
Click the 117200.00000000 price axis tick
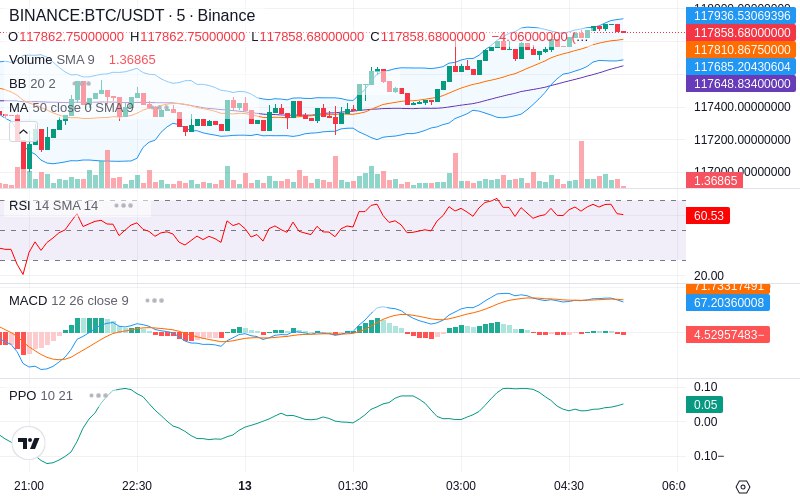tap(742, 139)
